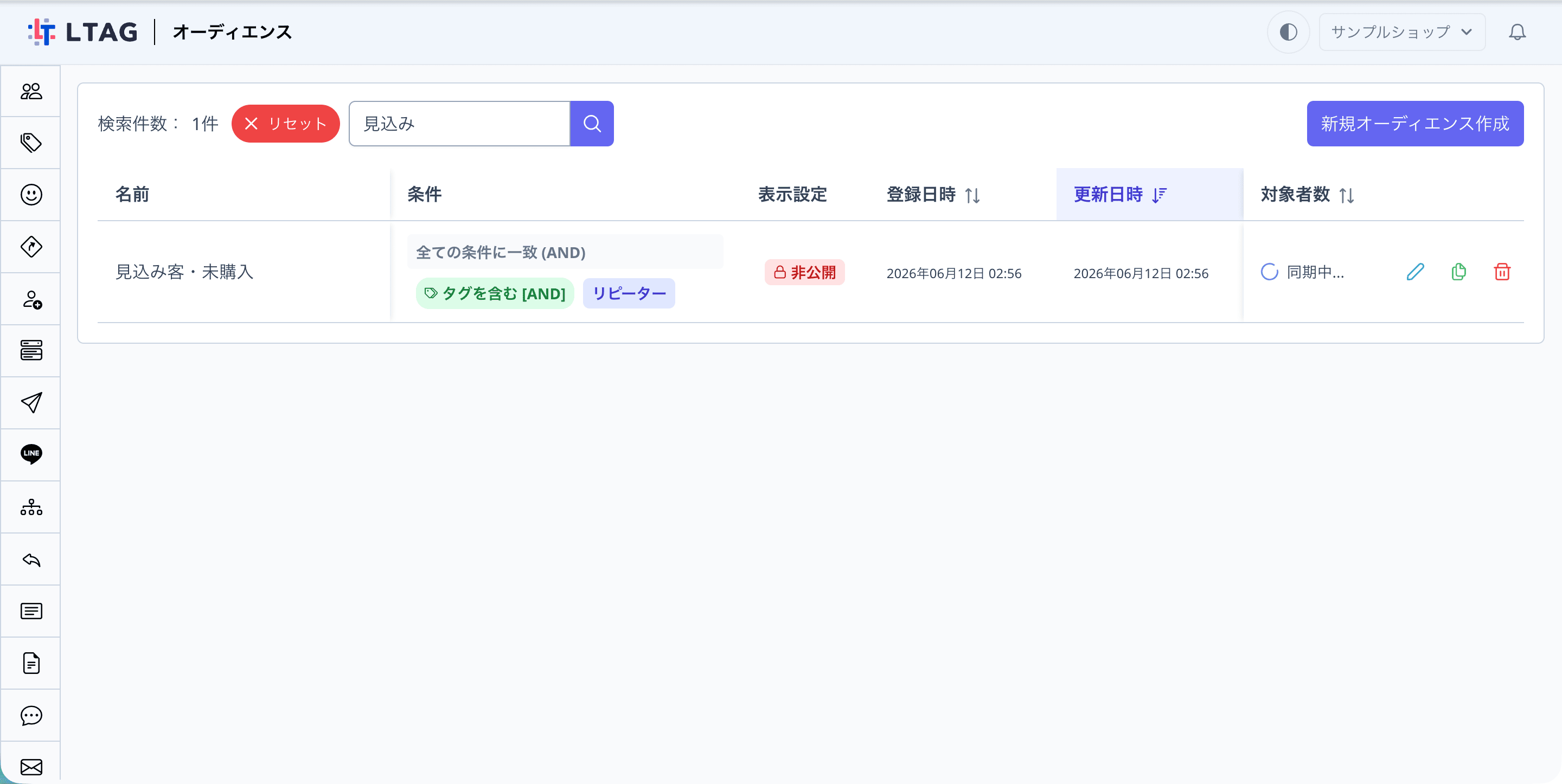
Task: Click the 同期中... sync status
Action: point(1302,272)
